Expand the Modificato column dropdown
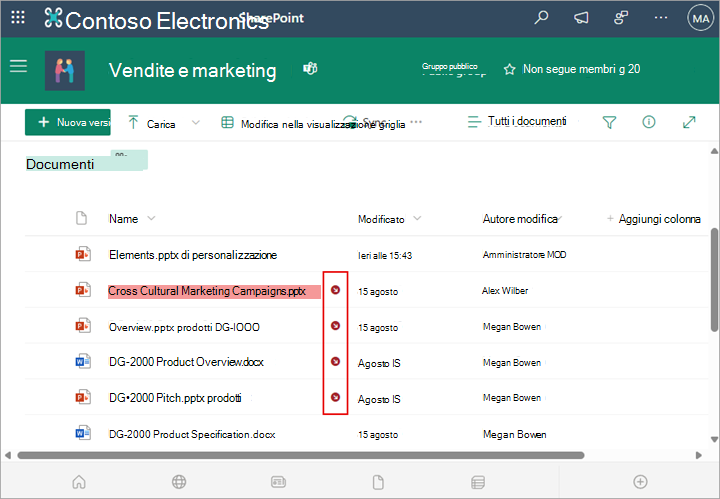Screen dimensions: 720x499 (x=417, y=218)
